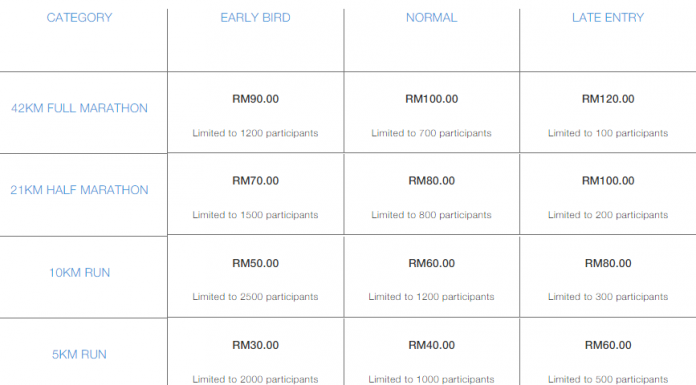Click the RM30.00 5KM early bird price
This screenshot has width=696, height=385.
coord(255,345)
